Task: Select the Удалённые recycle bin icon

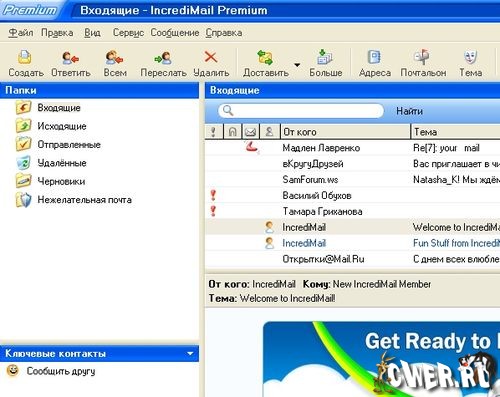Action: (23, 163)
